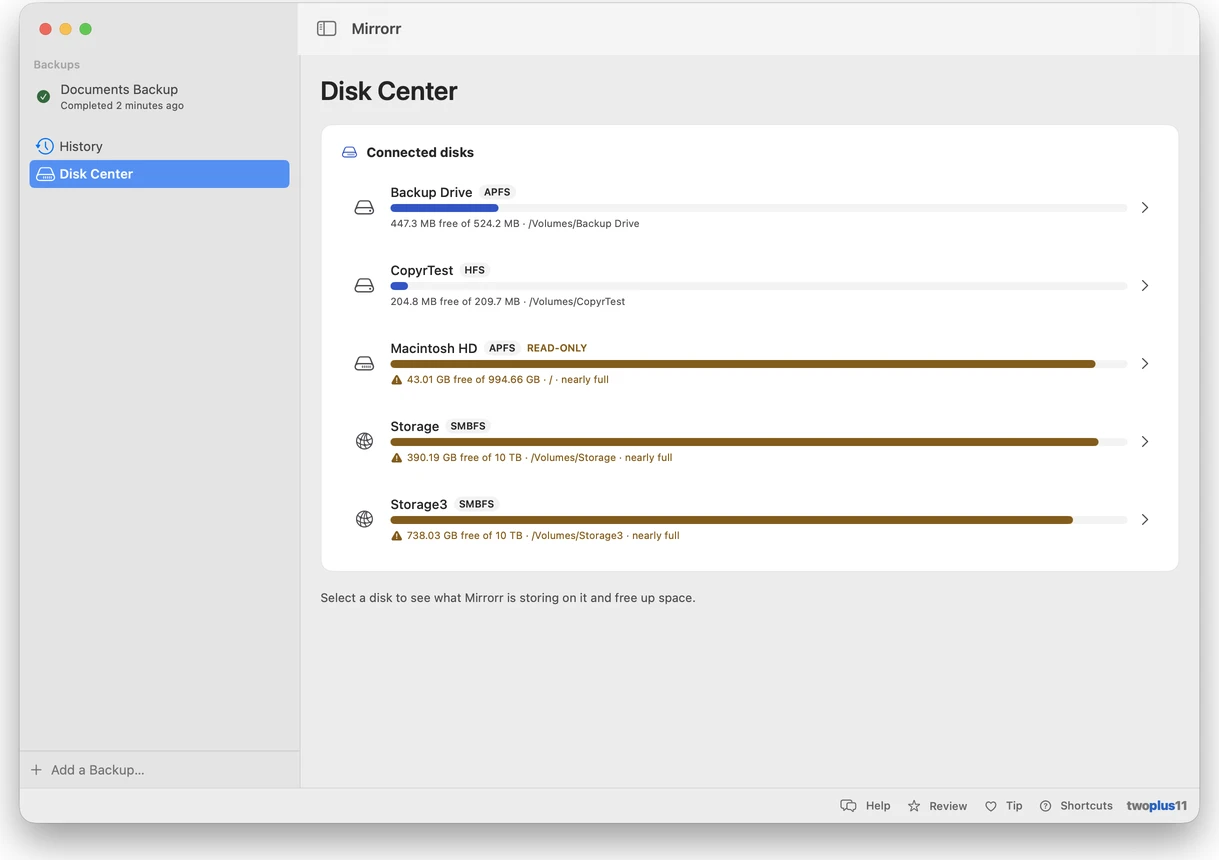Expand the CopyrTest row chevron
This screenshot has width=1219, height=860.
pyautogui.click(x=1145, y=286)
